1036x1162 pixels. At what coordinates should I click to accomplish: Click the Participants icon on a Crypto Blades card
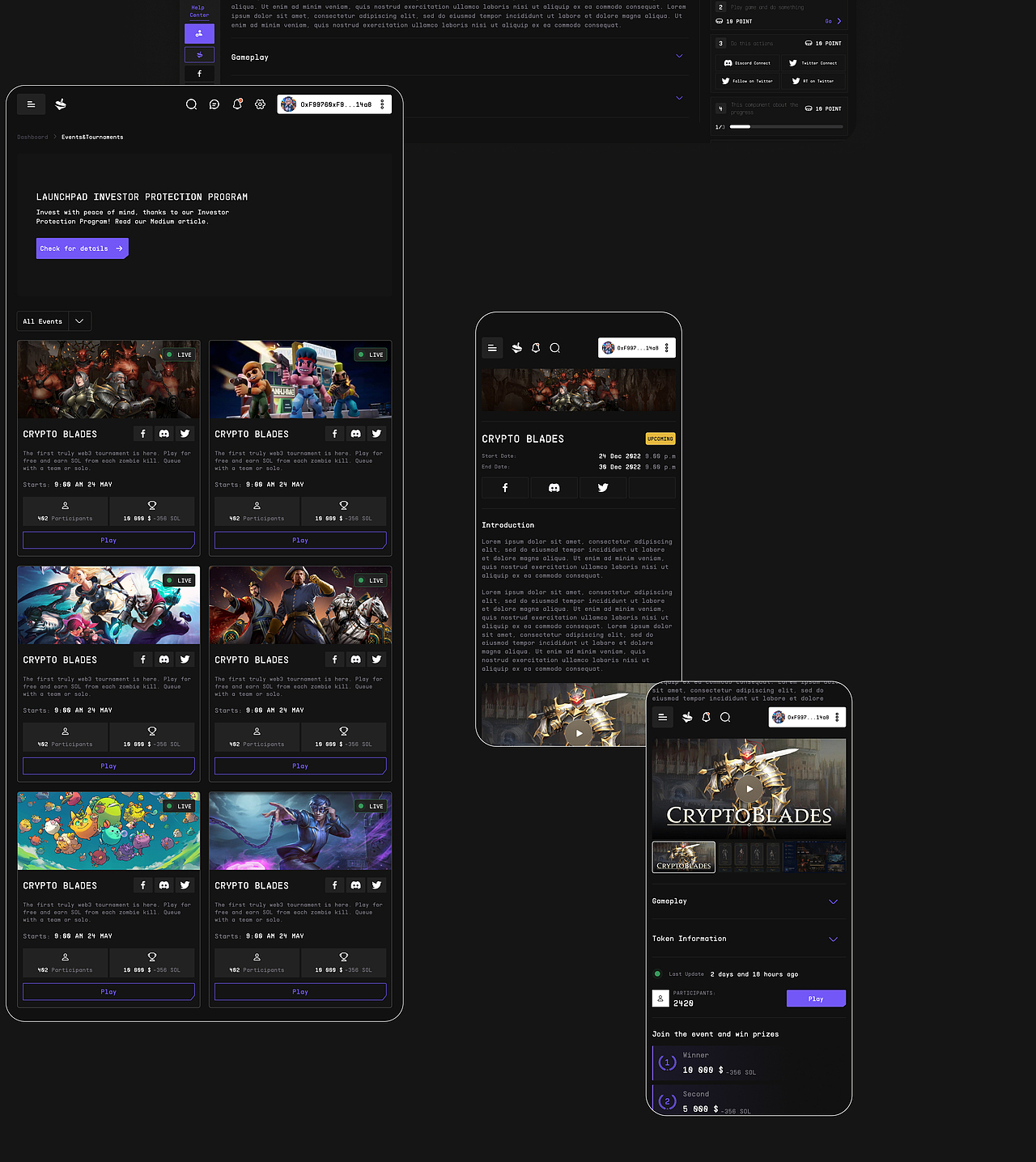[x=65, y=505]
